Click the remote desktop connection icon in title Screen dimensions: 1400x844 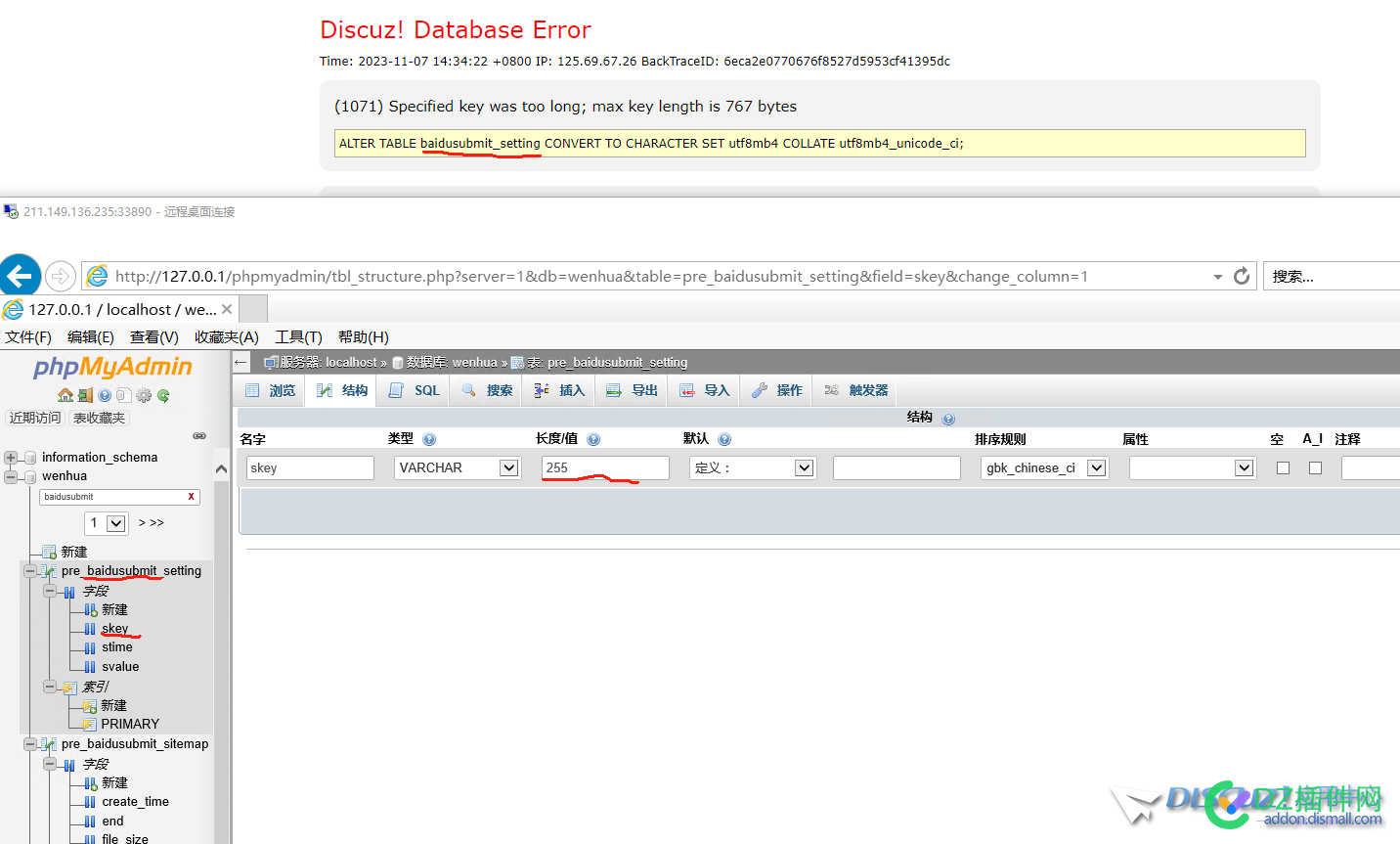click(11, 211)
